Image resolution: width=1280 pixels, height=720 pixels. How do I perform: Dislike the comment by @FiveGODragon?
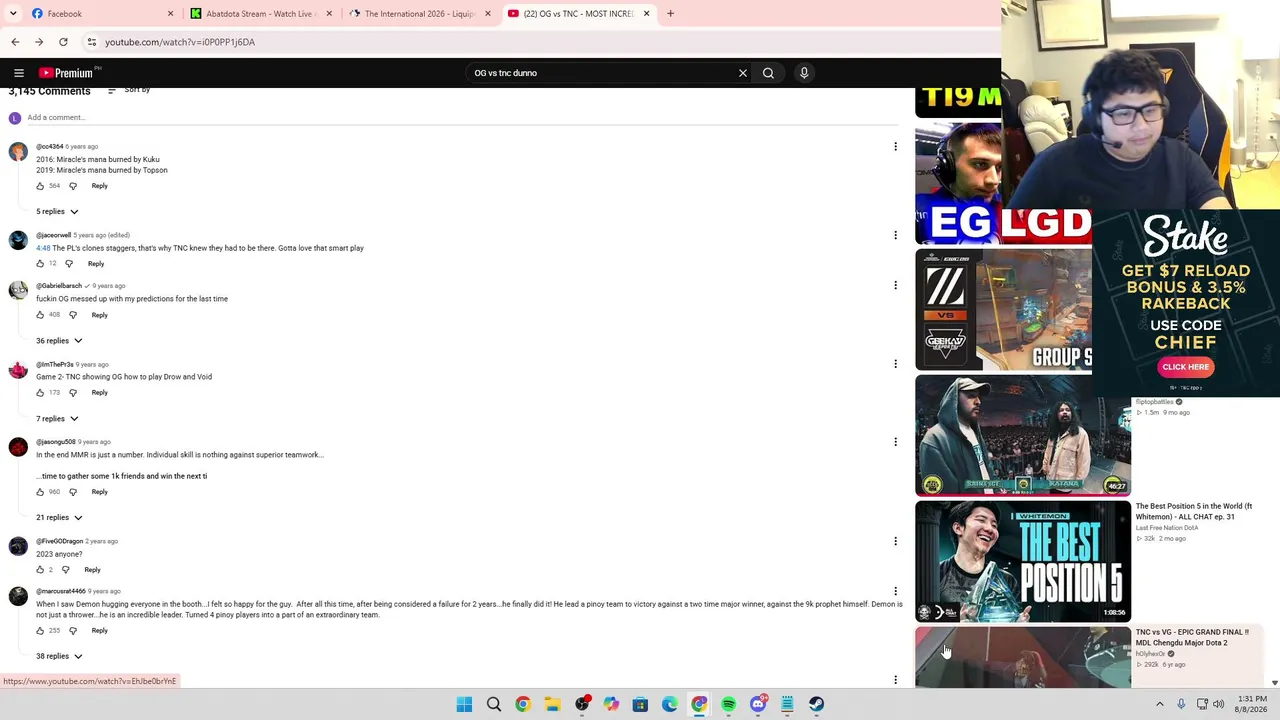coord(66,570)
